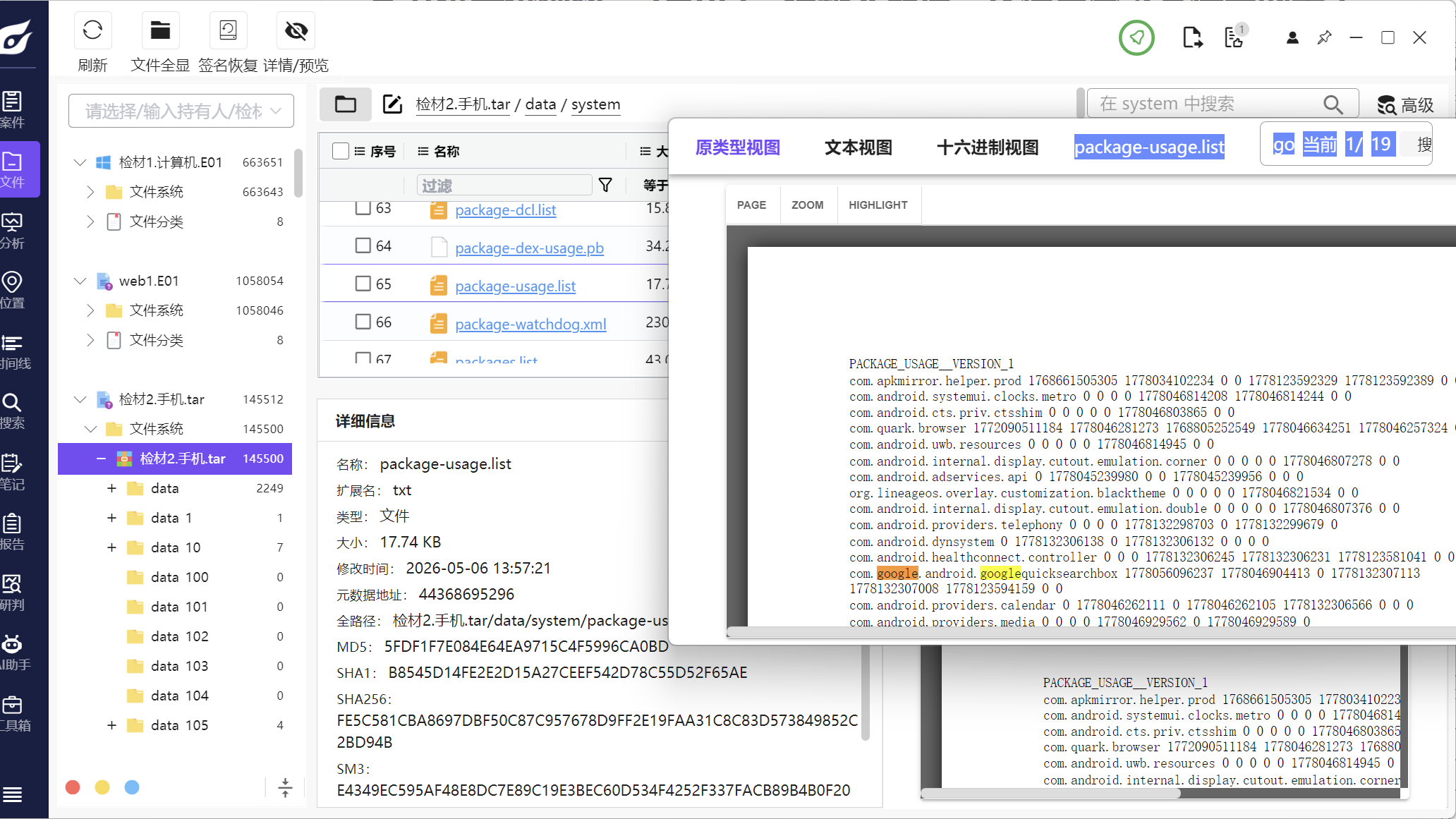
Task: Click the user account icon
Action: (x=1292, y=37)
